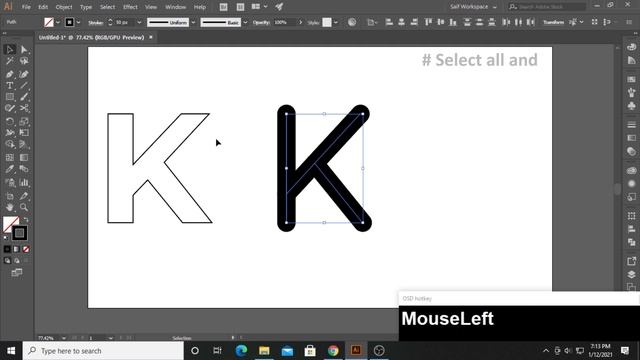
Task: Click the Opacity panel link
Action: (x=261, y=22)
